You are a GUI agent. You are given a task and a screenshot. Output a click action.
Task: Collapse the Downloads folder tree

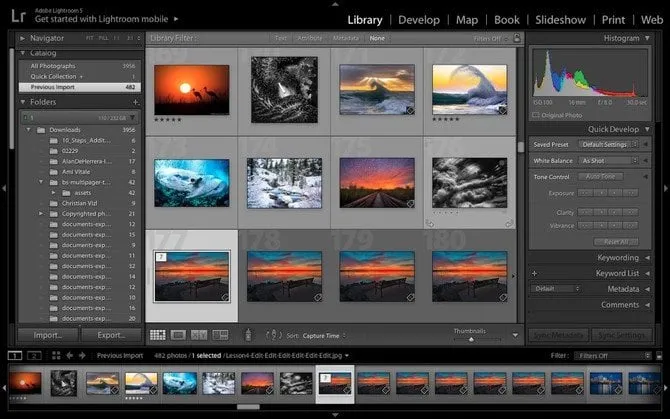coord(26,130)
